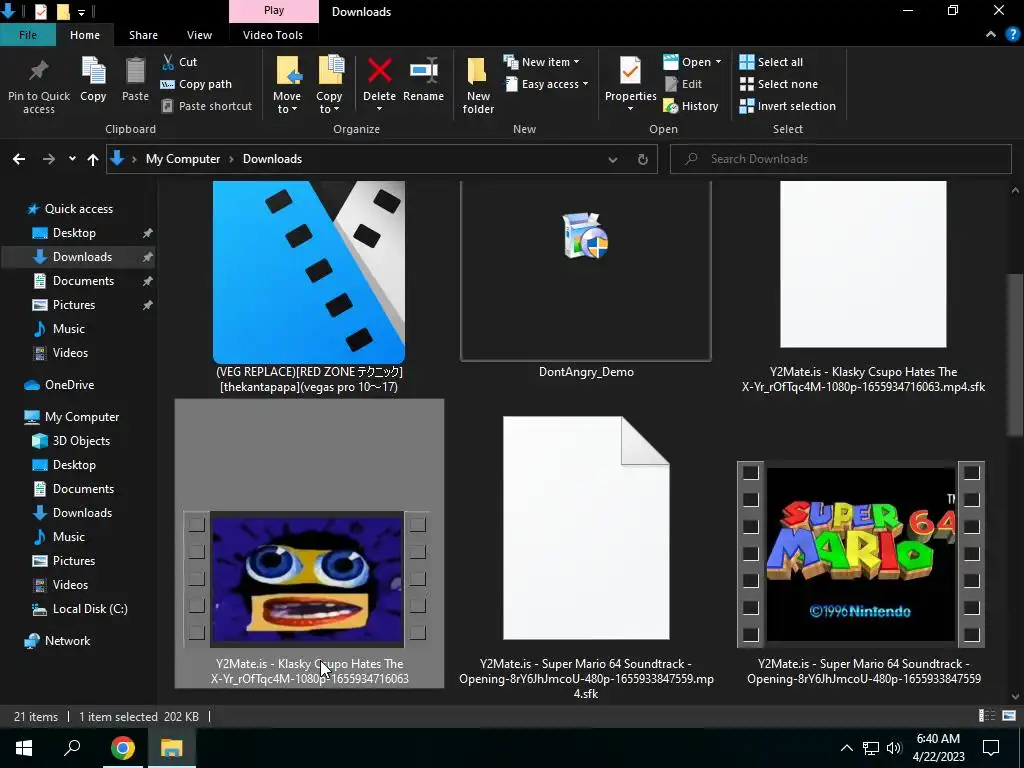Switch to details view in status bar
The width and height of the screenshot is (1024, 768).
987,716
